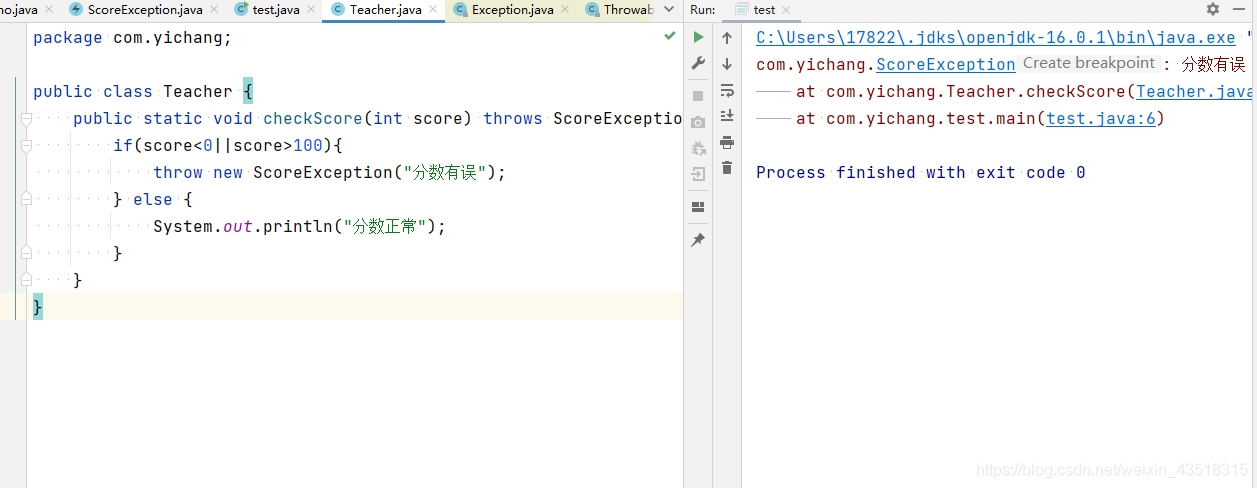The image size is (1257, 488).
Task: Rerun the test program with green play icon
Action: (698, 37)
